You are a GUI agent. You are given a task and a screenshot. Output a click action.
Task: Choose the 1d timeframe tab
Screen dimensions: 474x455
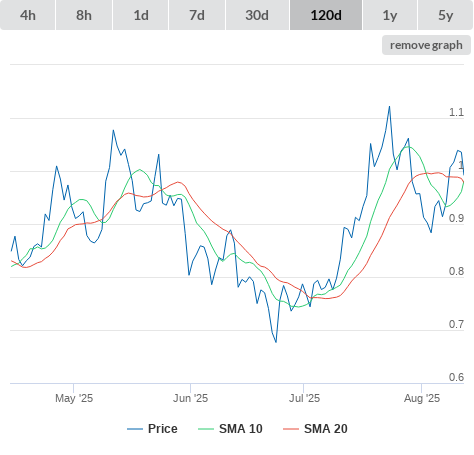pyautogui.click(x=141, y=15)
